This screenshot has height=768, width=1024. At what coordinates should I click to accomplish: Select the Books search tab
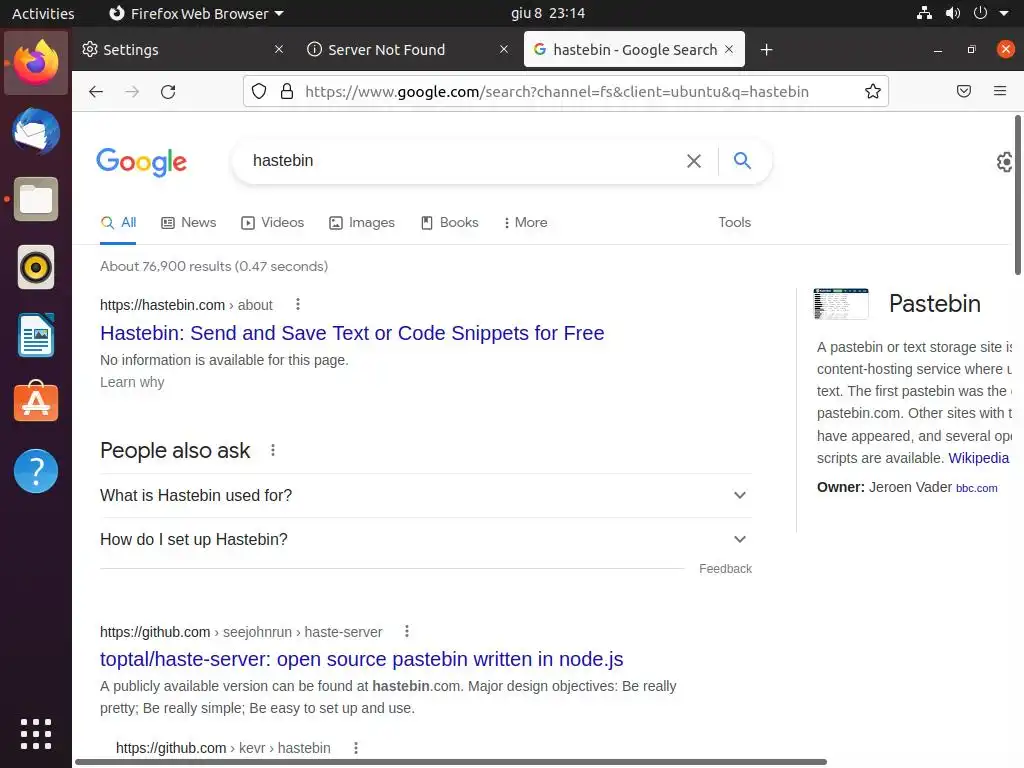tap(449, 223)
